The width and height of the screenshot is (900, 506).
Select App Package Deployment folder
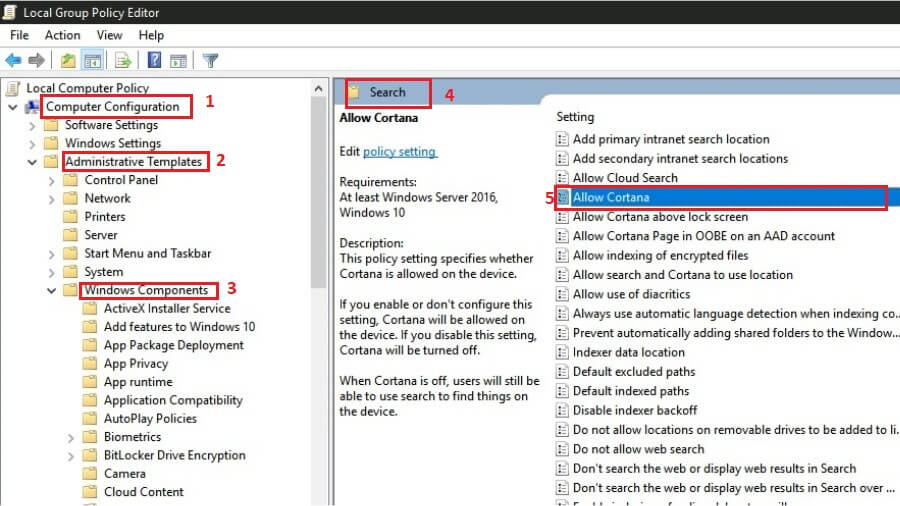coord(173,345)
